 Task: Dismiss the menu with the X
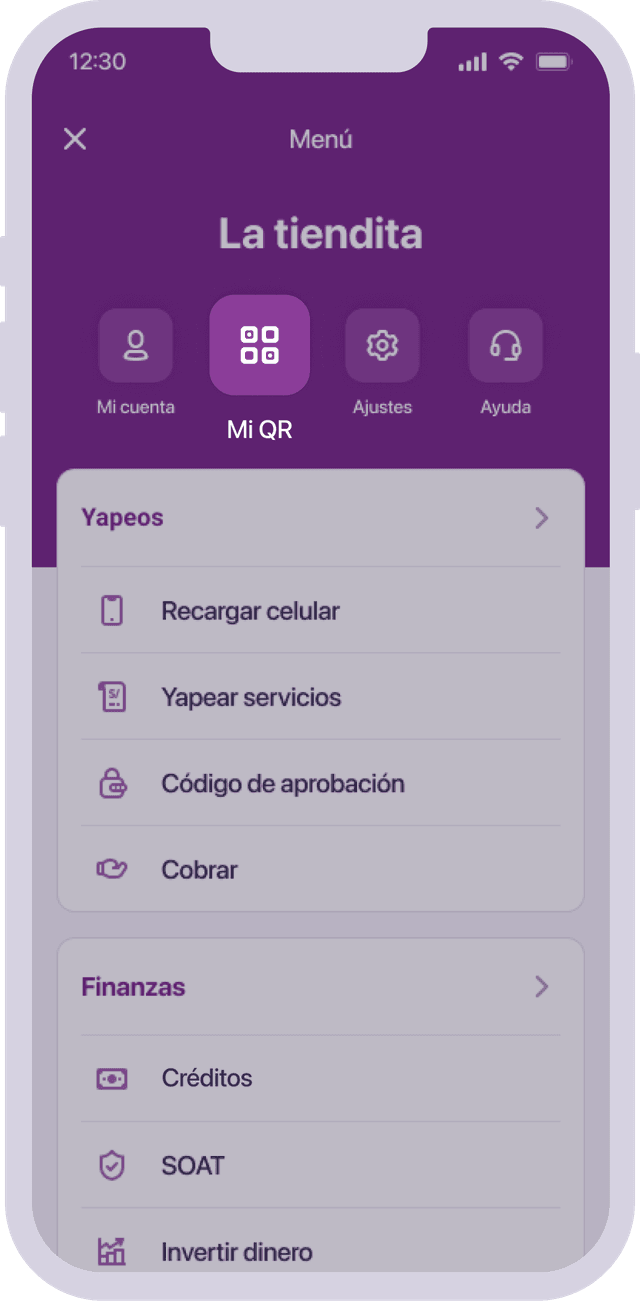pyautogui.click(x=74, y=139)
